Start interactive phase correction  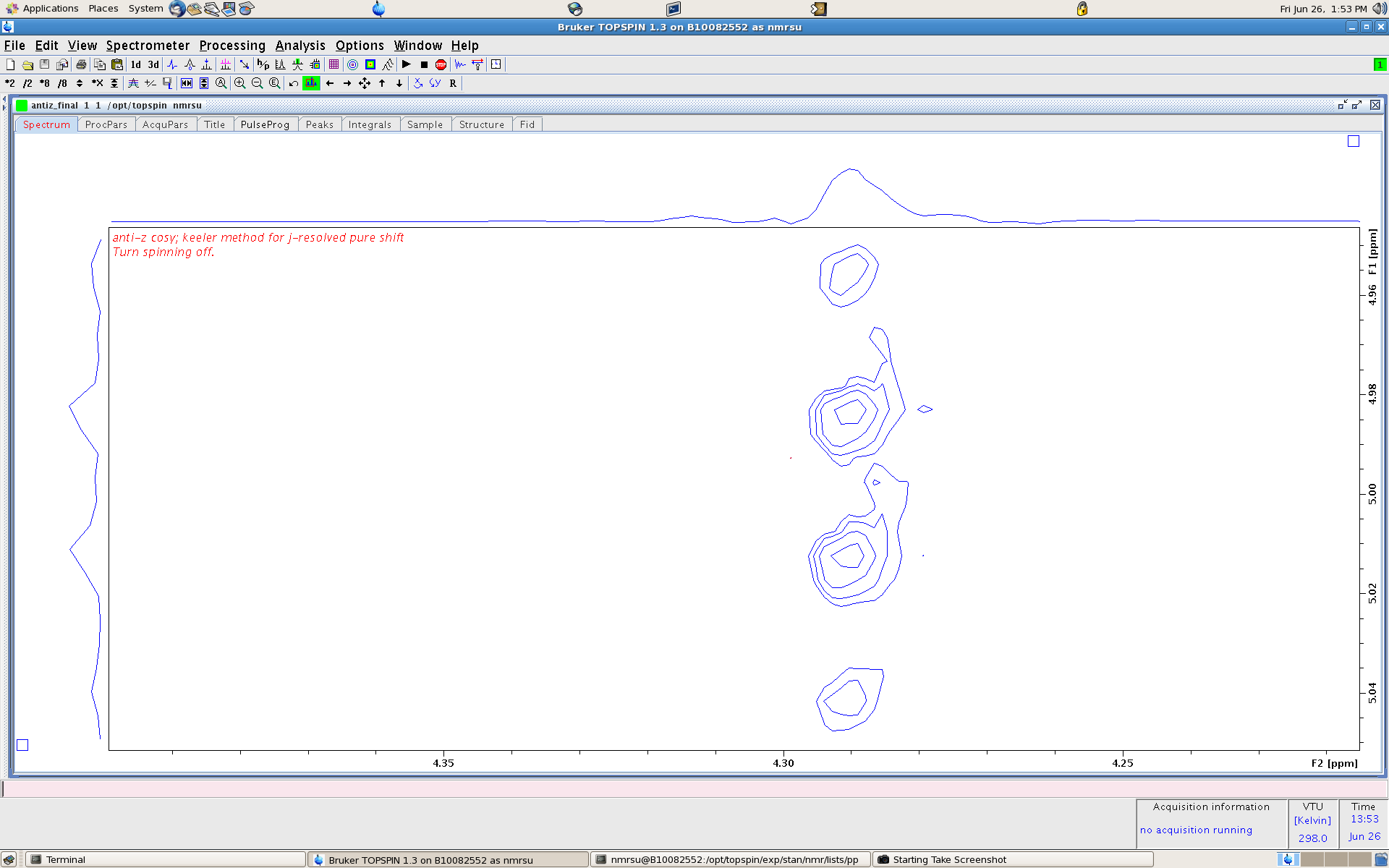[x=172, y=64]
